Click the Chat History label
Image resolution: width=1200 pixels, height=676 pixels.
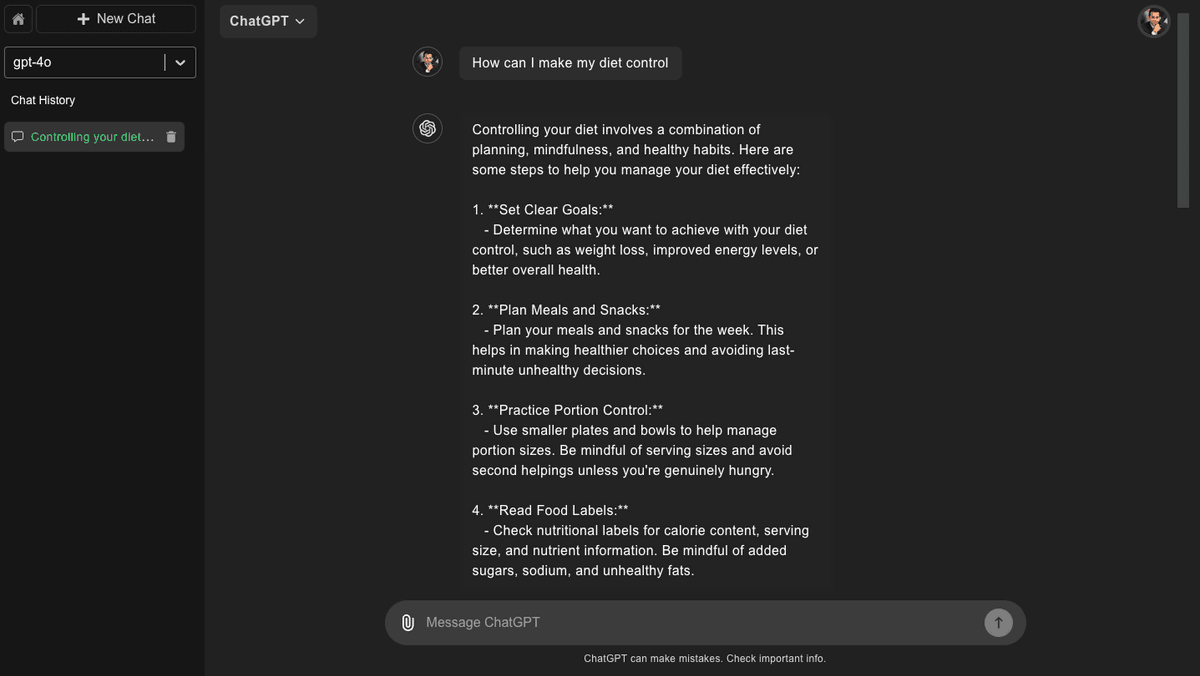(x=43, y=100)
